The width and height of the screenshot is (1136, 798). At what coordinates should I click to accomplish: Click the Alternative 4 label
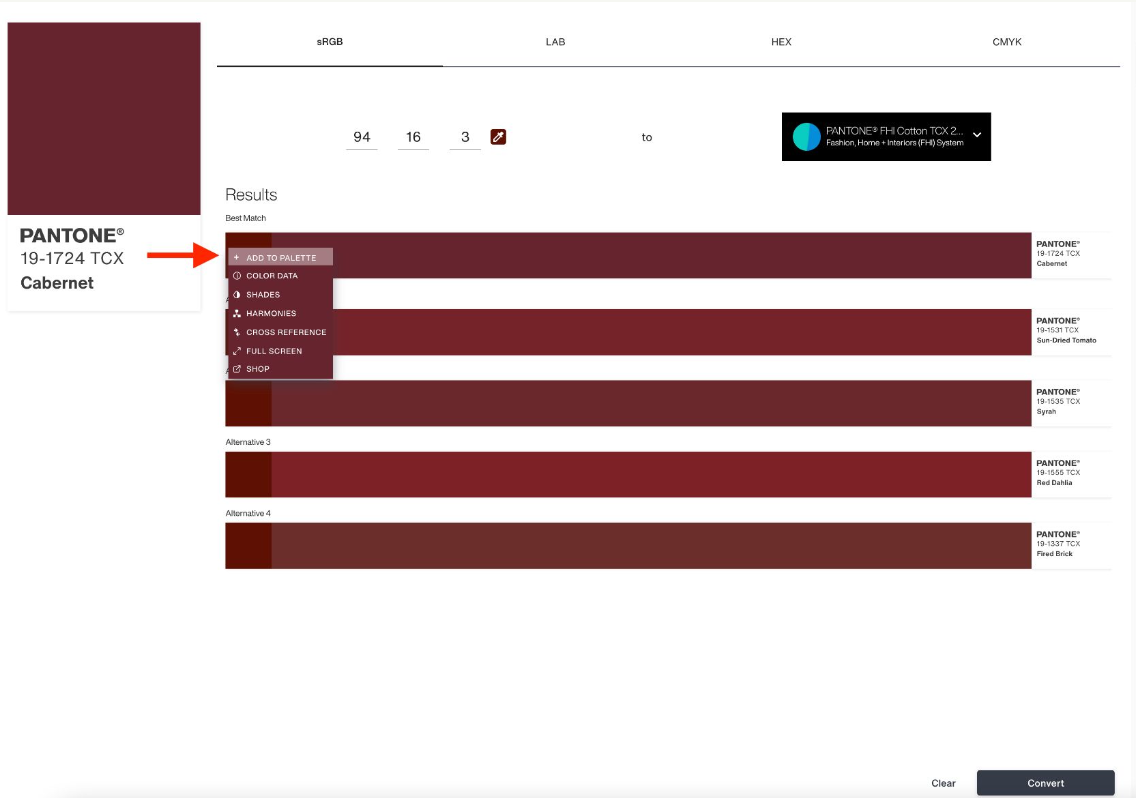click(248, 512)
